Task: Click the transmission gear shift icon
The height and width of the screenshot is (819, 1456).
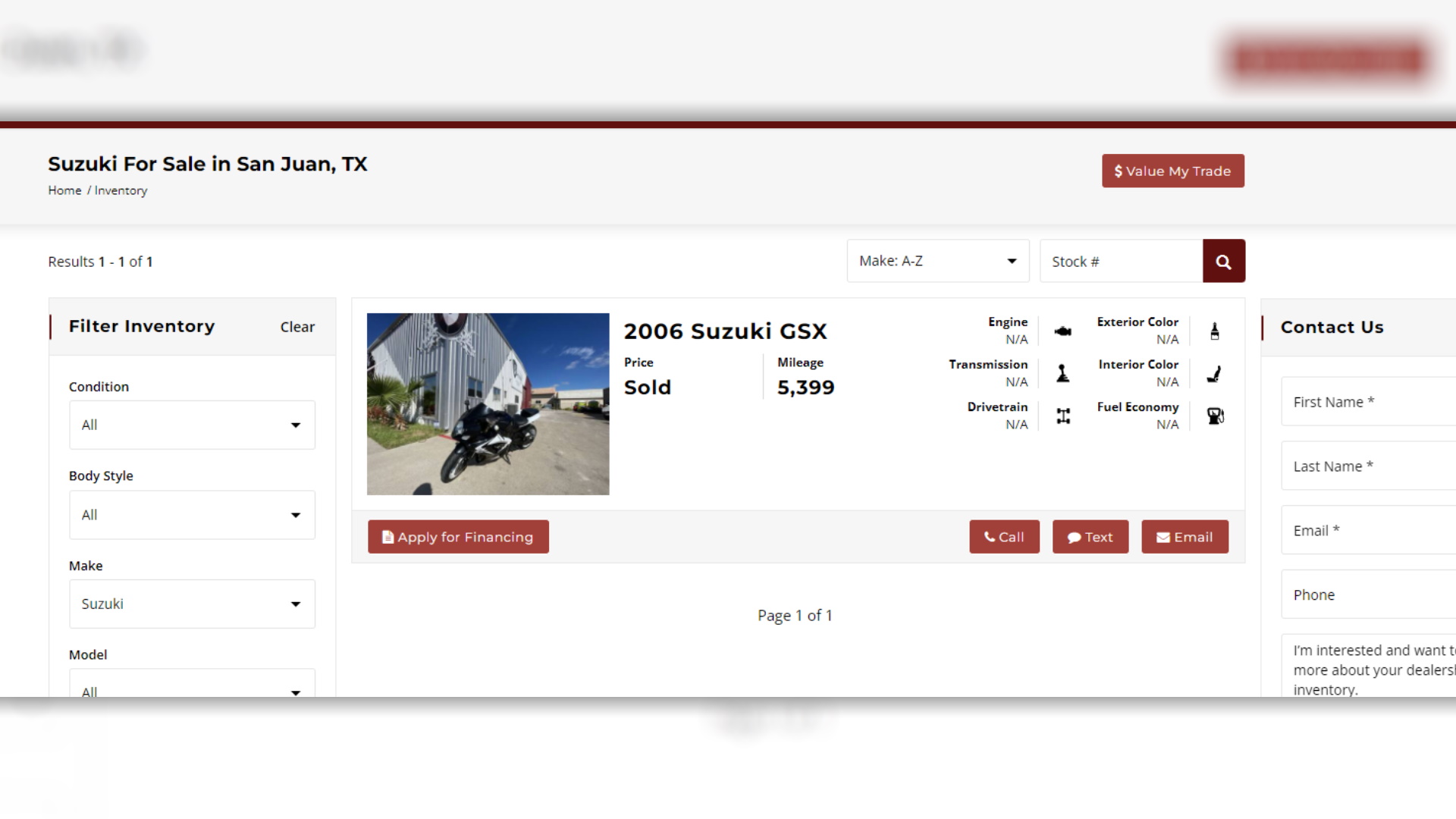Action: [x=1063, y=373]
